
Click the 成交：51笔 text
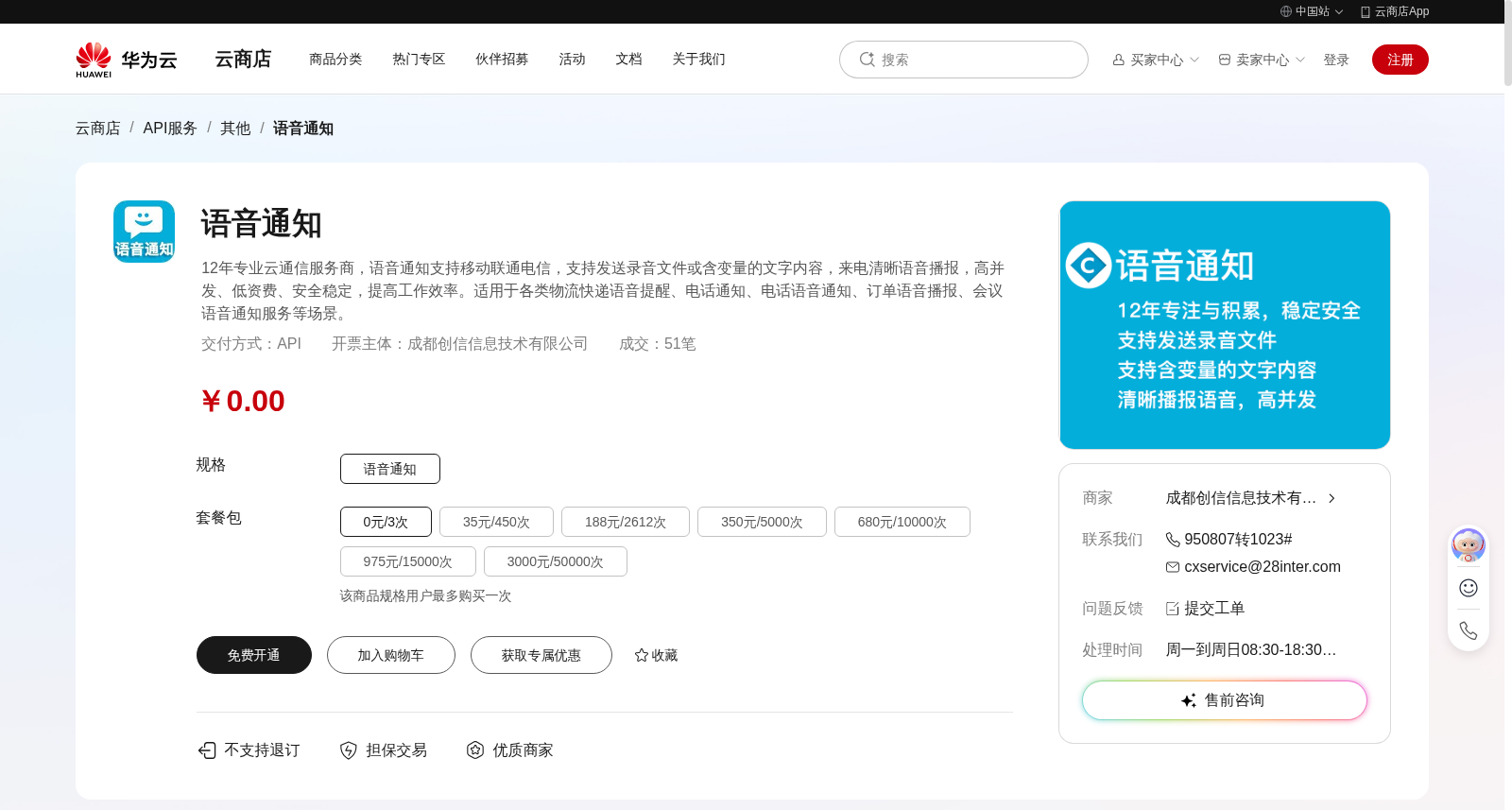click(658, 344)
